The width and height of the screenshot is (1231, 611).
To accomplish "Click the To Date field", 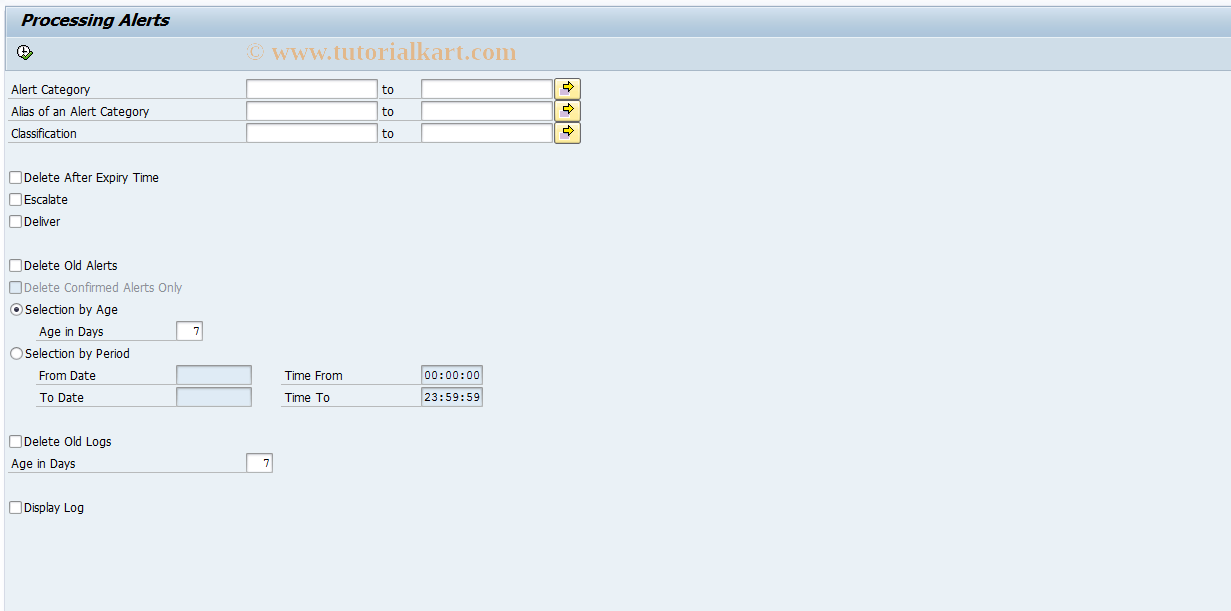I will click(214, 397).
